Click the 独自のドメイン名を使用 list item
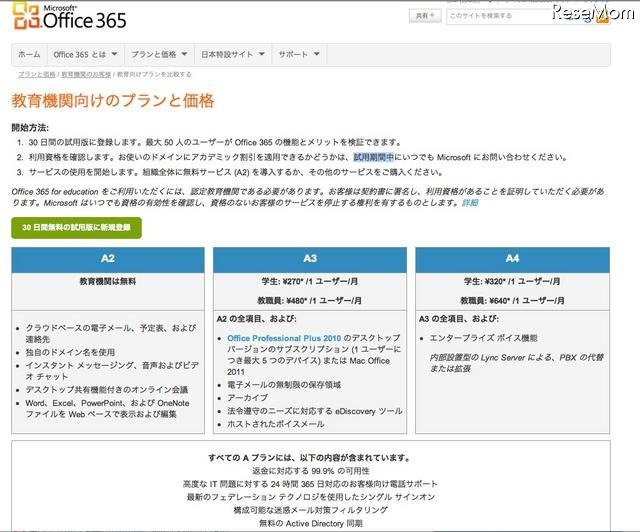The height and width of the screenshot is (532, 640). pyautogui.click(x=70, y=352)
